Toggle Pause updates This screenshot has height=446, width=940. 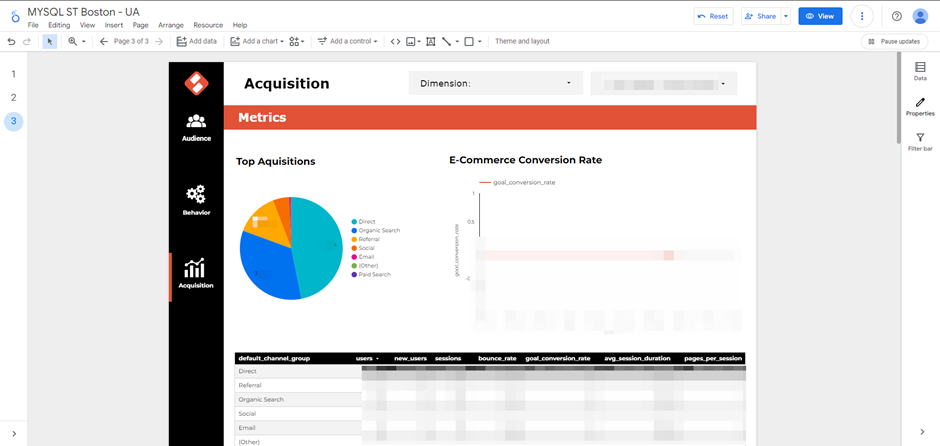tap(894, 42)
